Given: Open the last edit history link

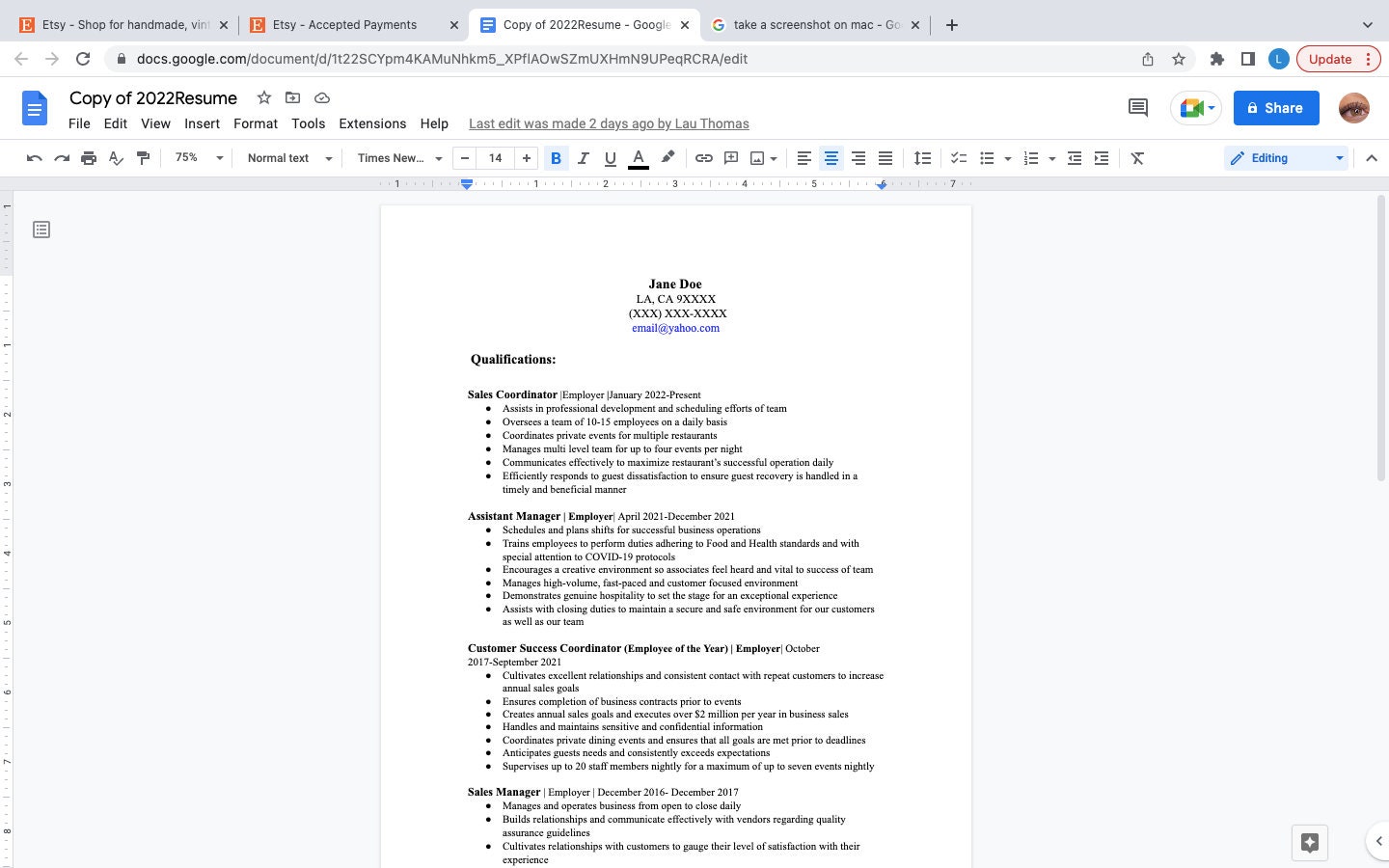Looking at the screenshot, I should click(609, 123).
